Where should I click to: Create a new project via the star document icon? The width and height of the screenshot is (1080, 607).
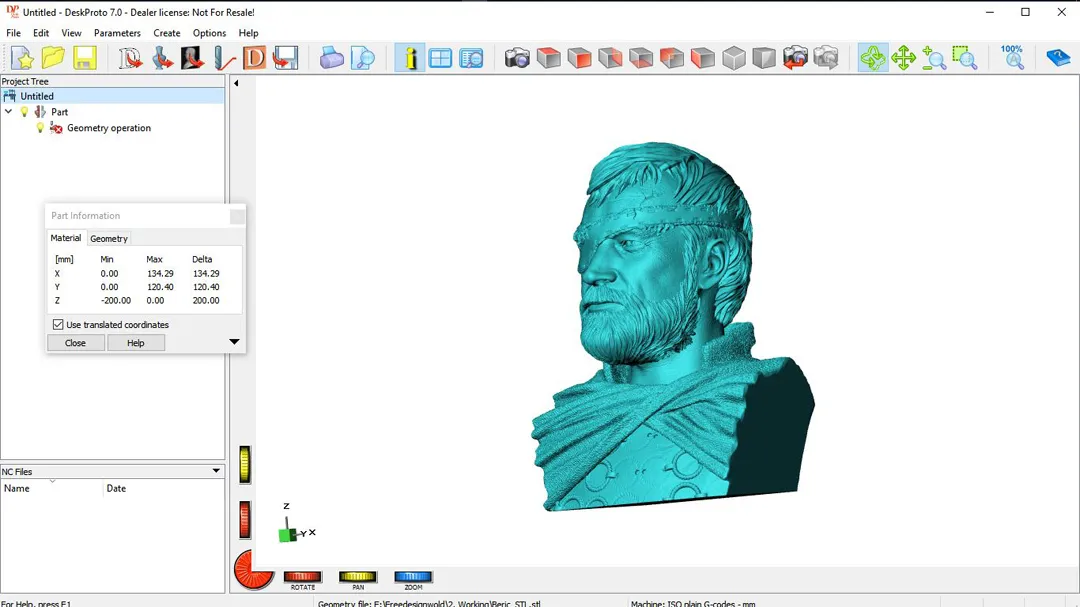coord(22,58)
